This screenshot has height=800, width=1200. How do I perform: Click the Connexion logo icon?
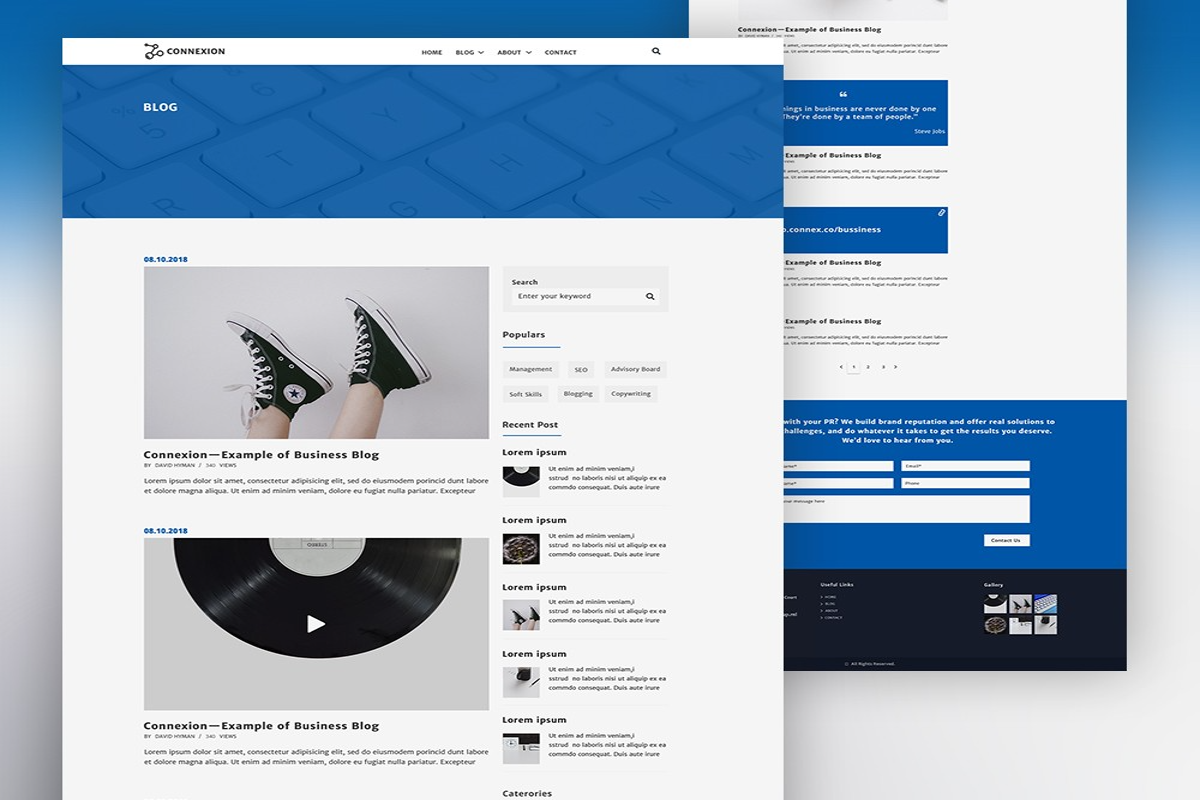152,51
